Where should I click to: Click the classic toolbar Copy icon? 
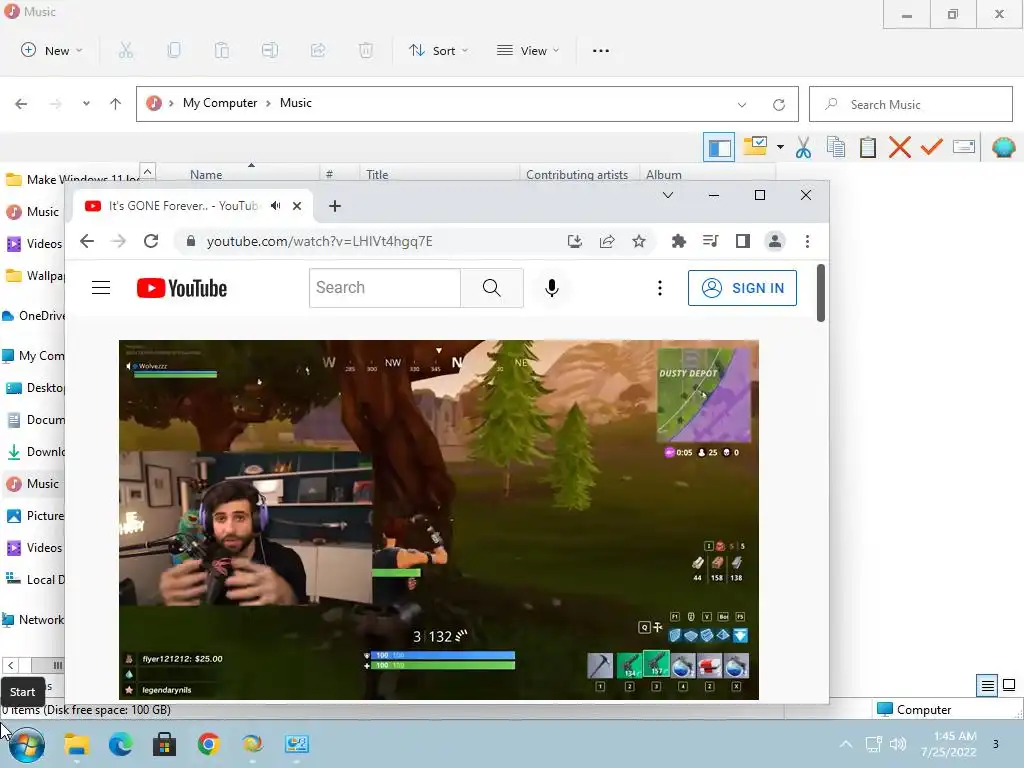click(836, 148)
